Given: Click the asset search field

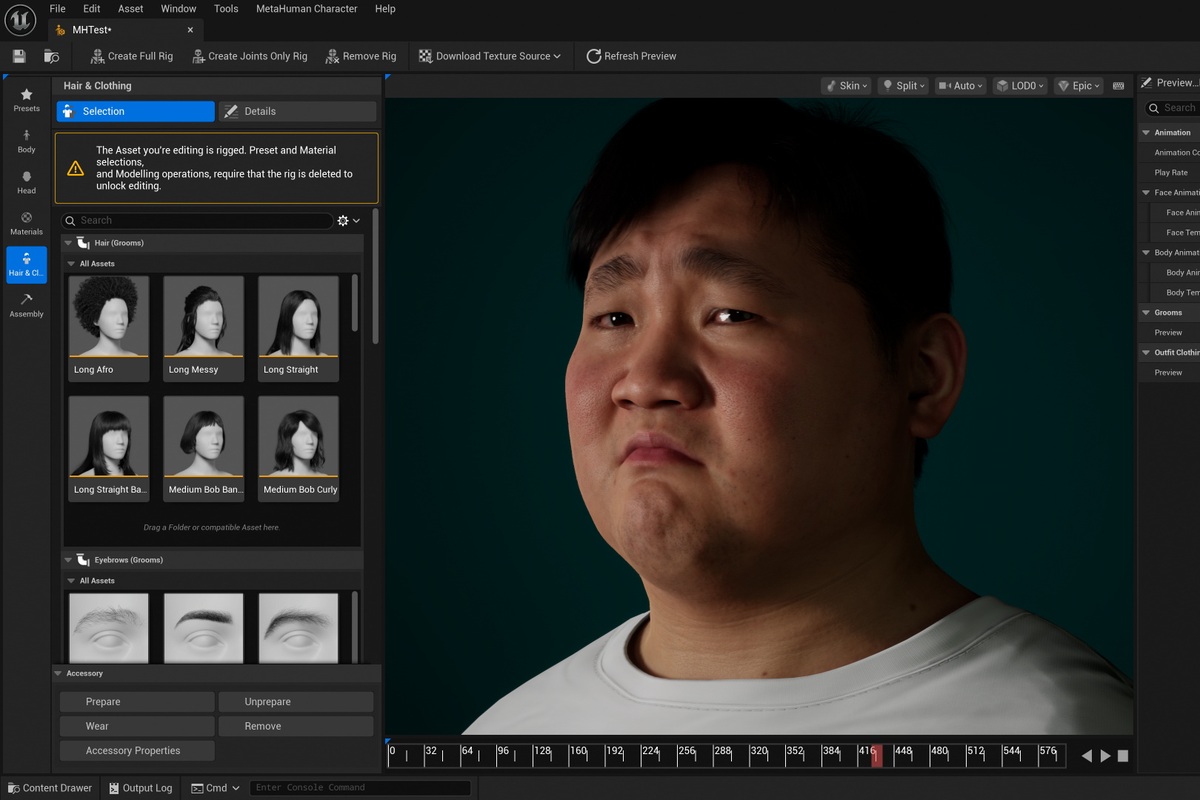Looking at the screenshot, I should [197, 220].
